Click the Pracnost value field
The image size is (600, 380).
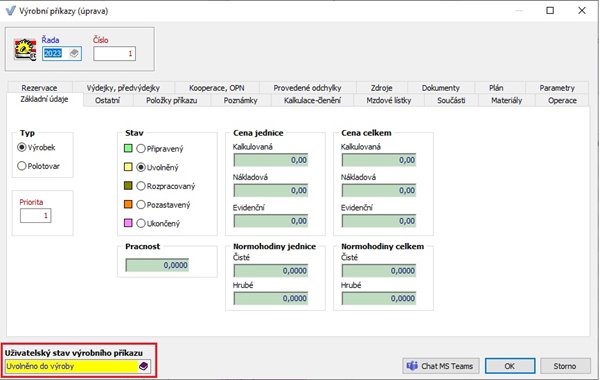click(157, 265)
